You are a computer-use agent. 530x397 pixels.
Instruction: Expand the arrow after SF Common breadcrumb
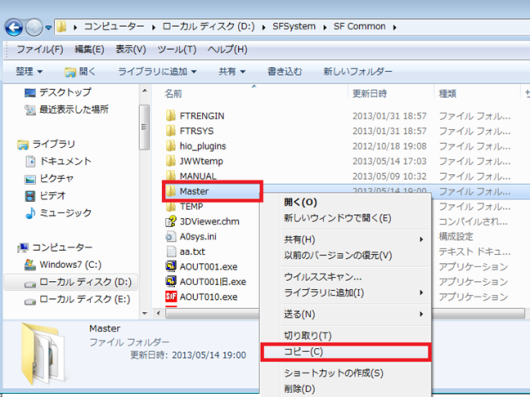tap(394, 27)
